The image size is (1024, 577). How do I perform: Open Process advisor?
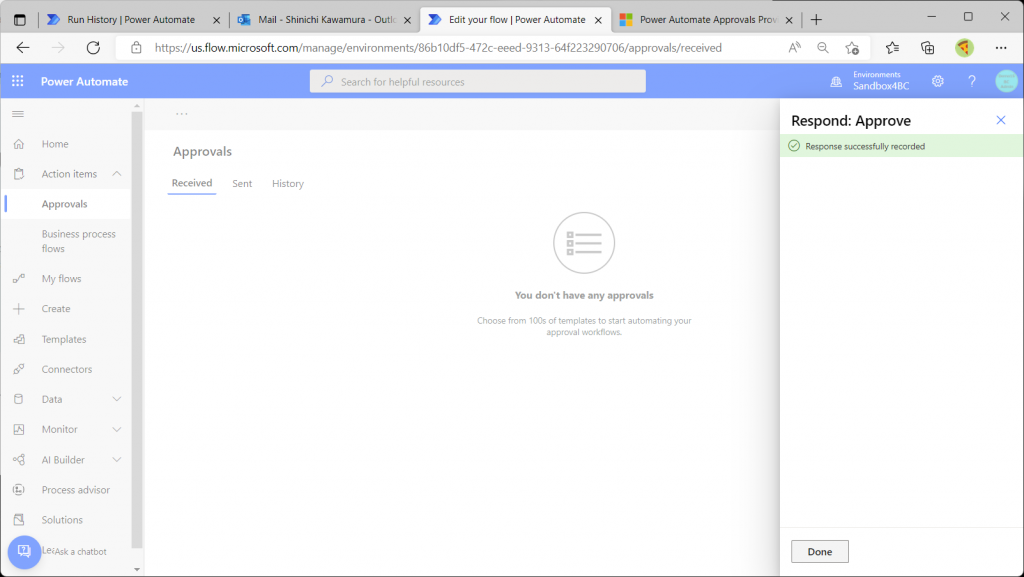(x=76, y=490)
